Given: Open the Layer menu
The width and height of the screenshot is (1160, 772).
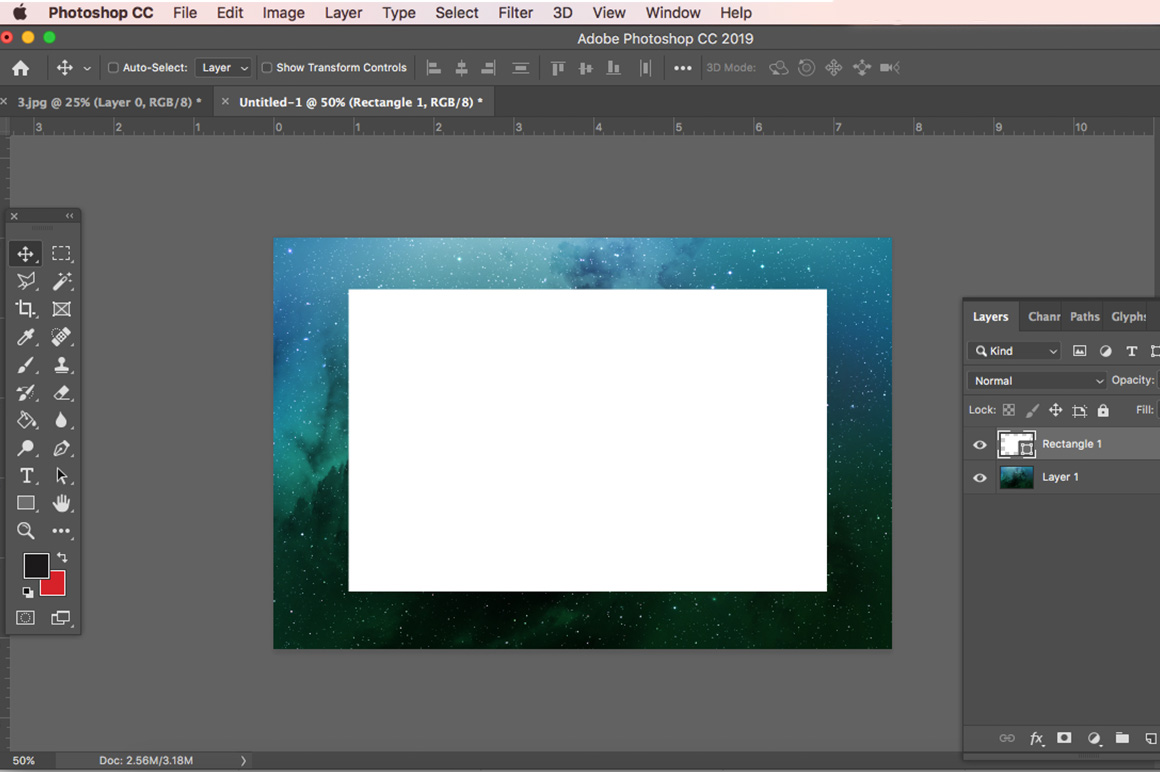Looking at the screenshot, I should pos(343,13).
